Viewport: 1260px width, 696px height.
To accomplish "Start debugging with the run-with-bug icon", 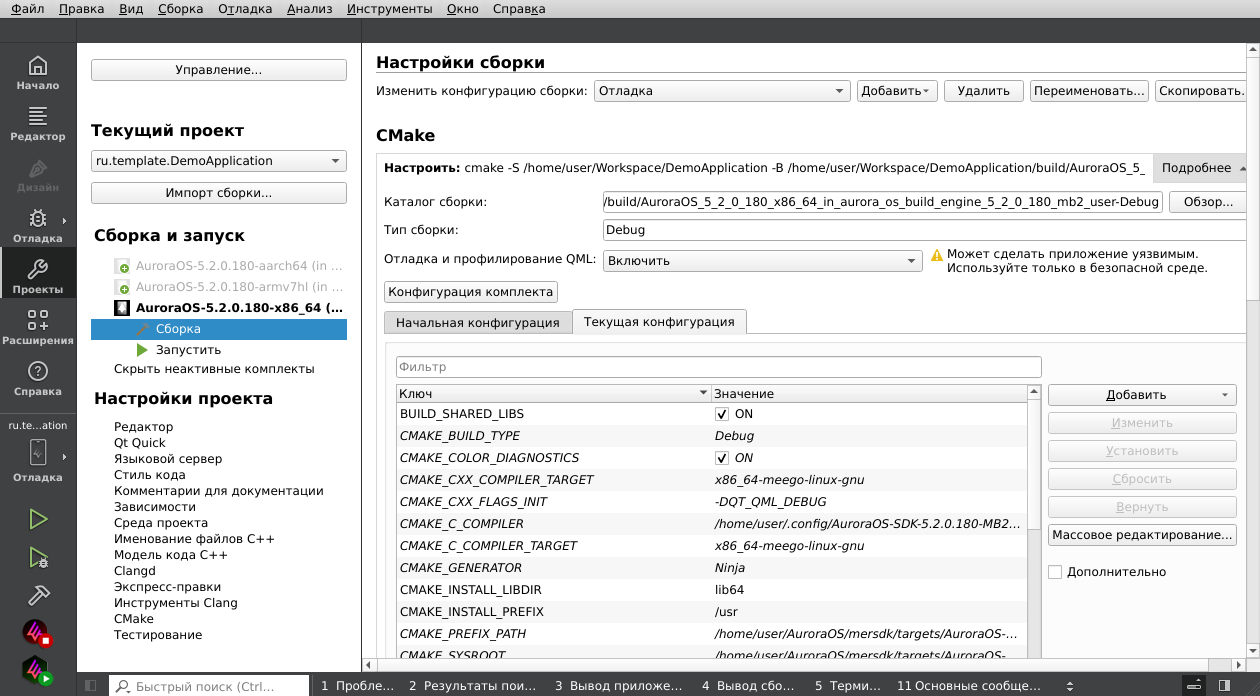I will (x=38, y=558).
